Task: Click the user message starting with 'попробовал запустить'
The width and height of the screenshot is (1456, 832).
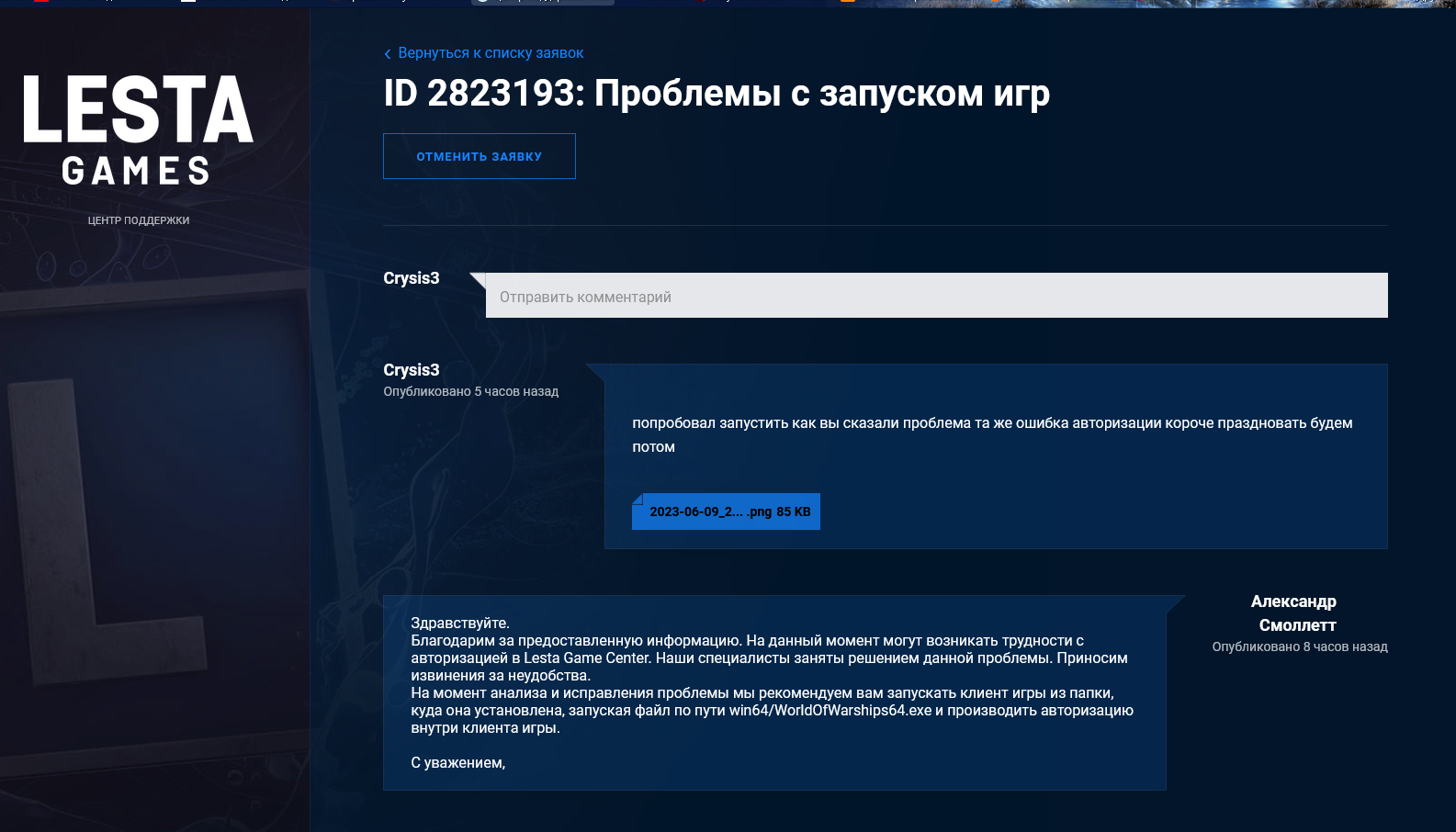Action: pyautogui.click(x=991, y=434)
